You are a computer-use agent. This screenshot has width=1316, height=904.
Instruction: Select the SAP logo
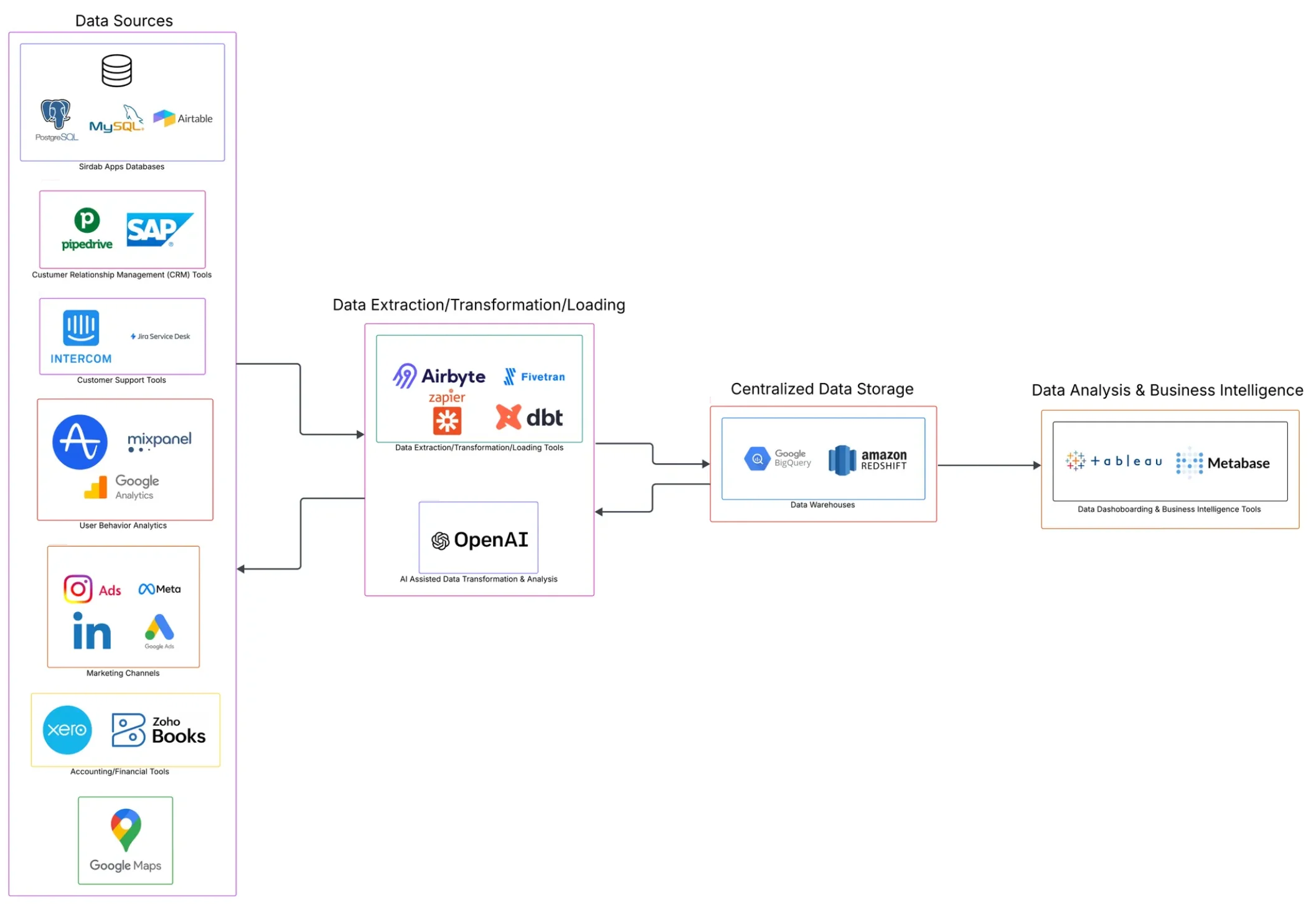click(160, 230)
